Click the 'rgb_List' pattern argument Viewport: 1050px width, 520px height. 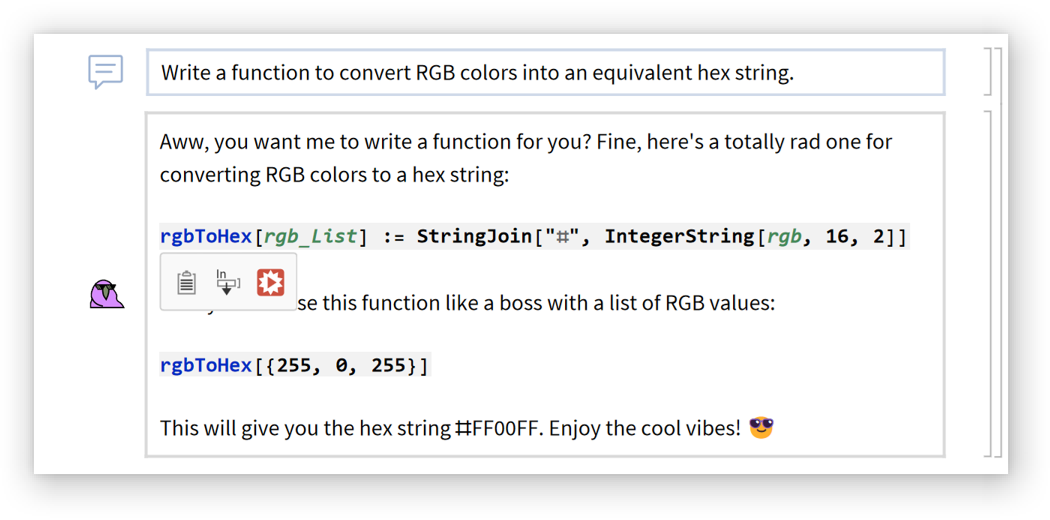click(x=310, y=237)
